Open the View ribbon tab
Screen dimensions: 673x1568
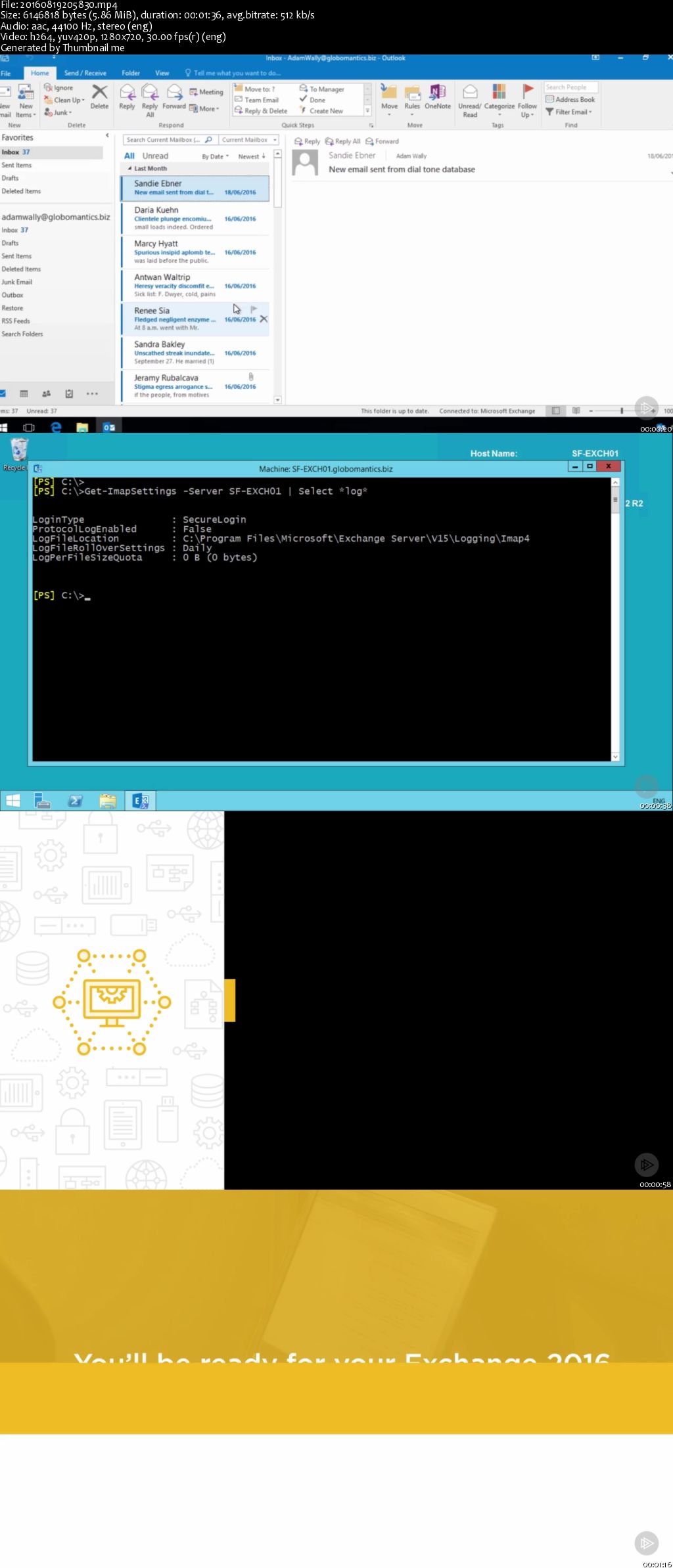coord(162,73)
